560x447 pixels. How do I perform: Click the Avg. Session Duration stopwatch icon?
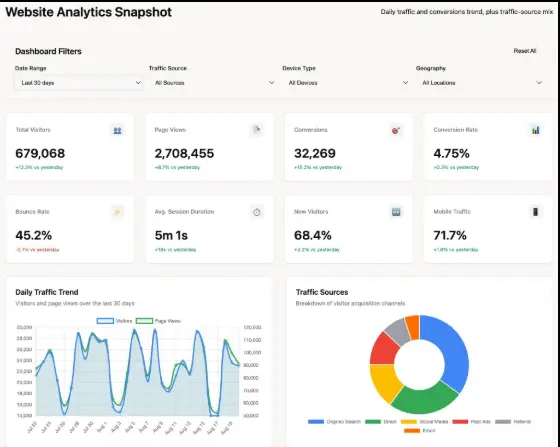[257, 212]
